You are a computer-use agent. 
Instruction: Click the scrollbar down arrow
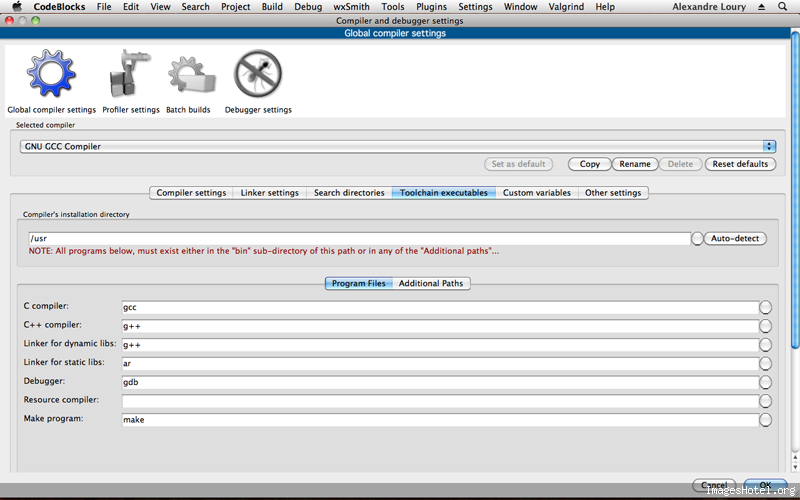point(795,467)
